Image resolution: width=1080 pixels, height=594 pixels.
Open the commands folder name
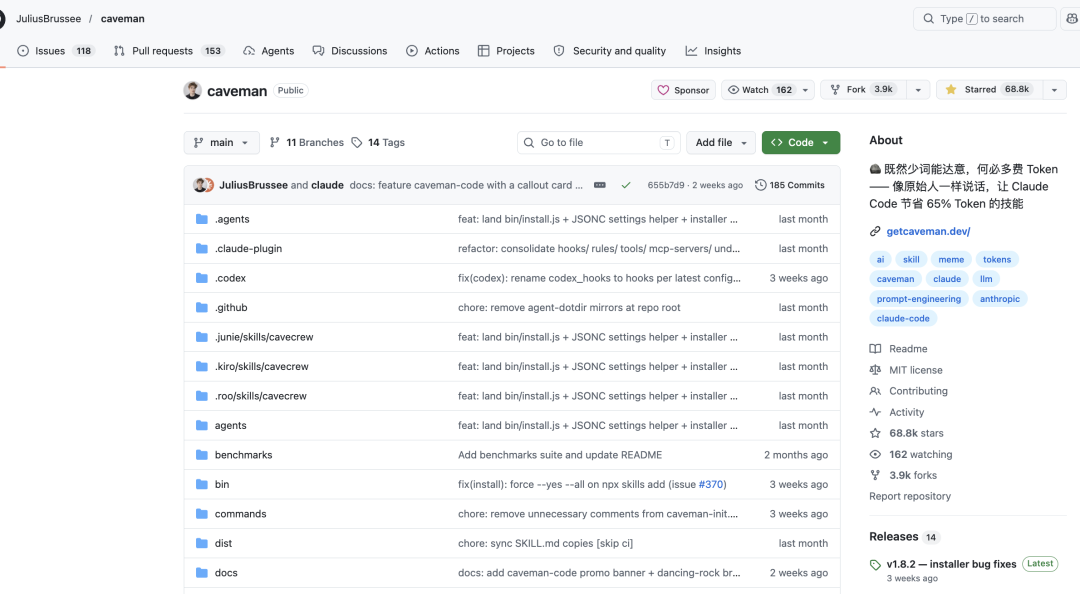(240, 514)
